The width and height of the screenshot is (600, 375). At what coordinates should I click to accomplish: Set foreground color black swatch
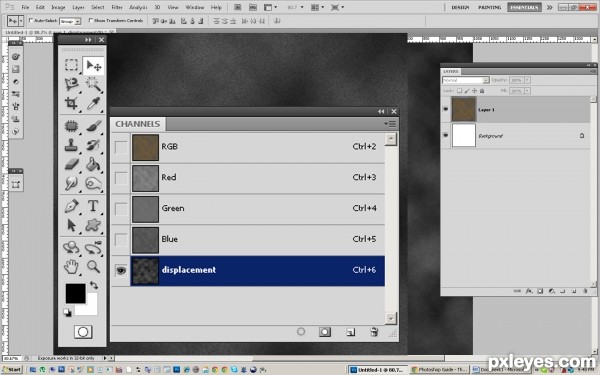(x=75, y=293)
